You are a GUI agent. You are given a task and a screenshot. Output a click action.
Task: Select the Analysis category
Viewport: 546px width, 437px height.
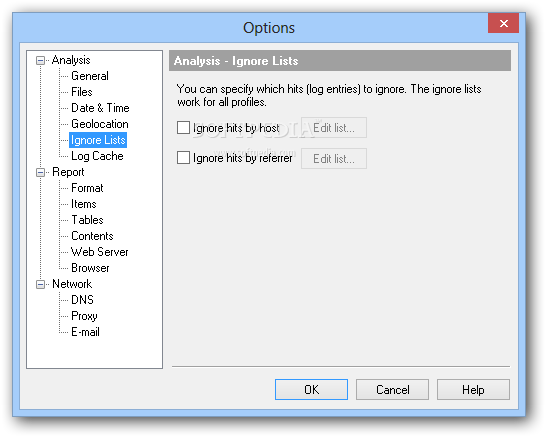tap(71, 60)
